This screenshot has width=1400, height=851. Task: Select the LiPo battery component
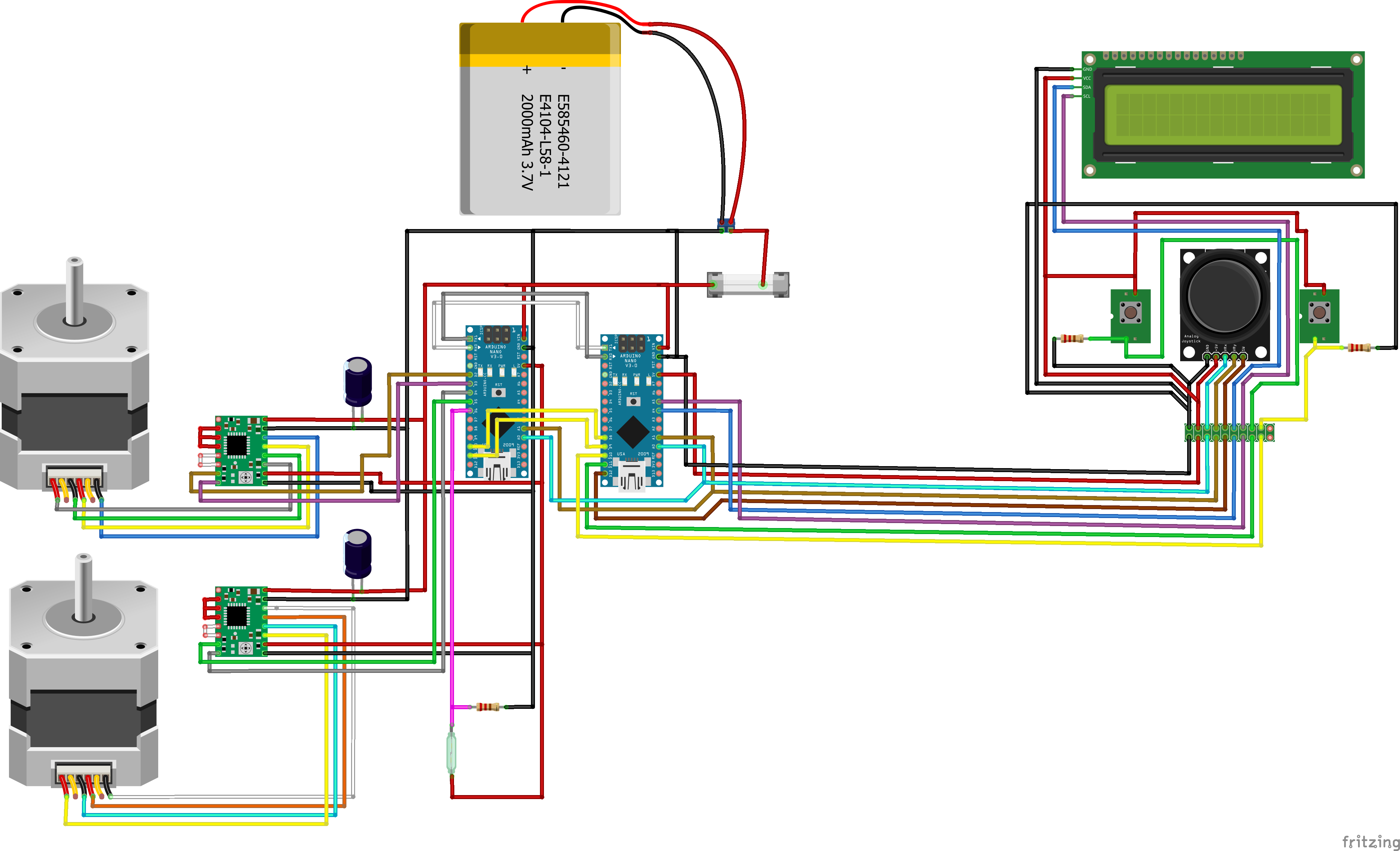coord(540,119)
